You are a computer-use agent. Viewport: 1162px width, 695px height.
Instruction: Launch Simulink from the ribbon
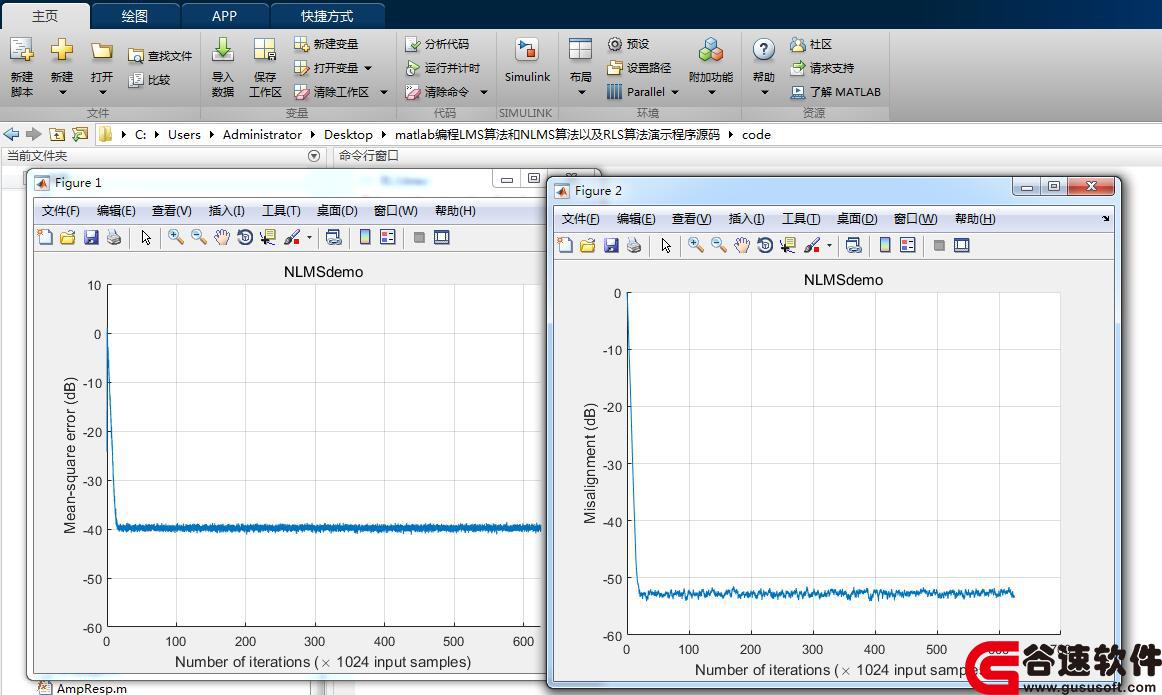pos(527,59)
